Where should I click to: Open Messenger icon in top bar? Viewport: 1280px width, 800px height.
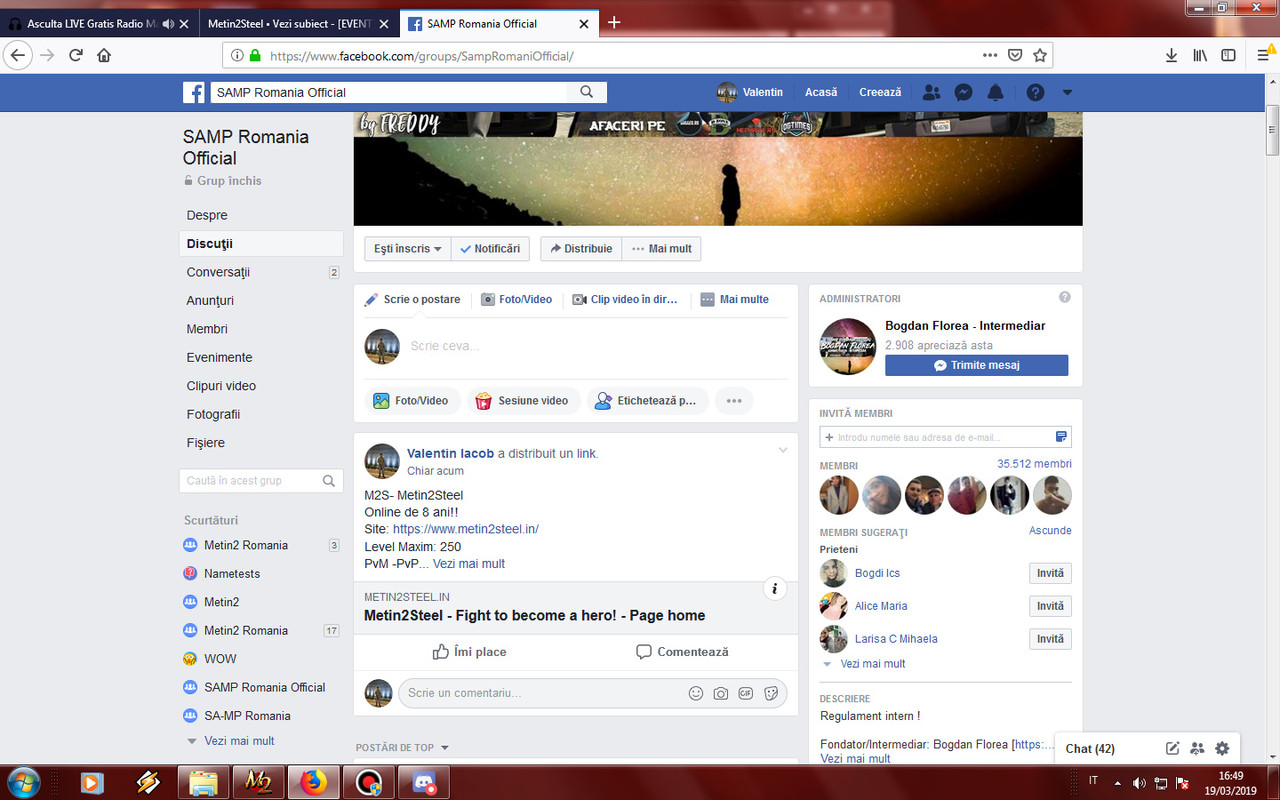pos(964,92)
